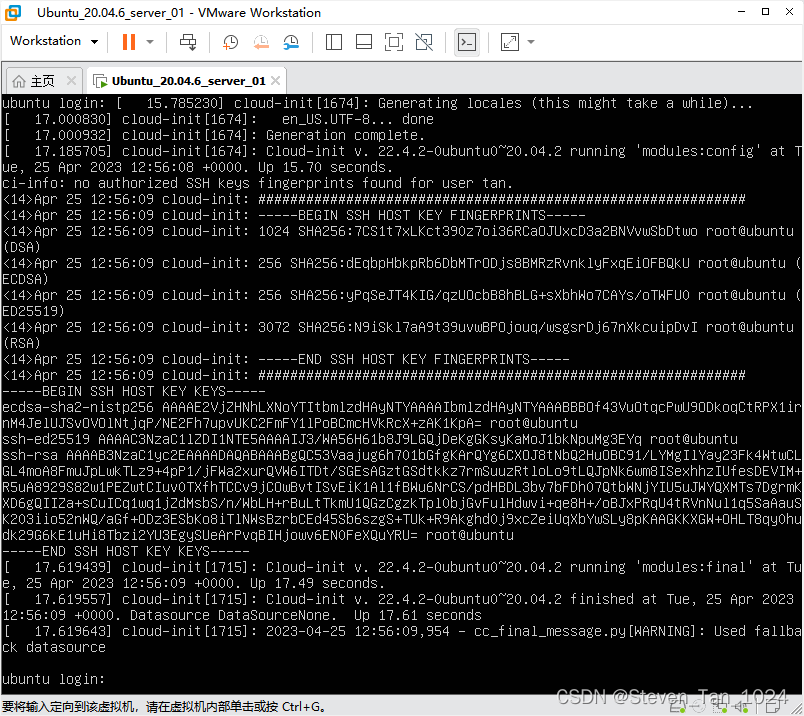Click the 'Generation complete.' log line

click(214, 135)
